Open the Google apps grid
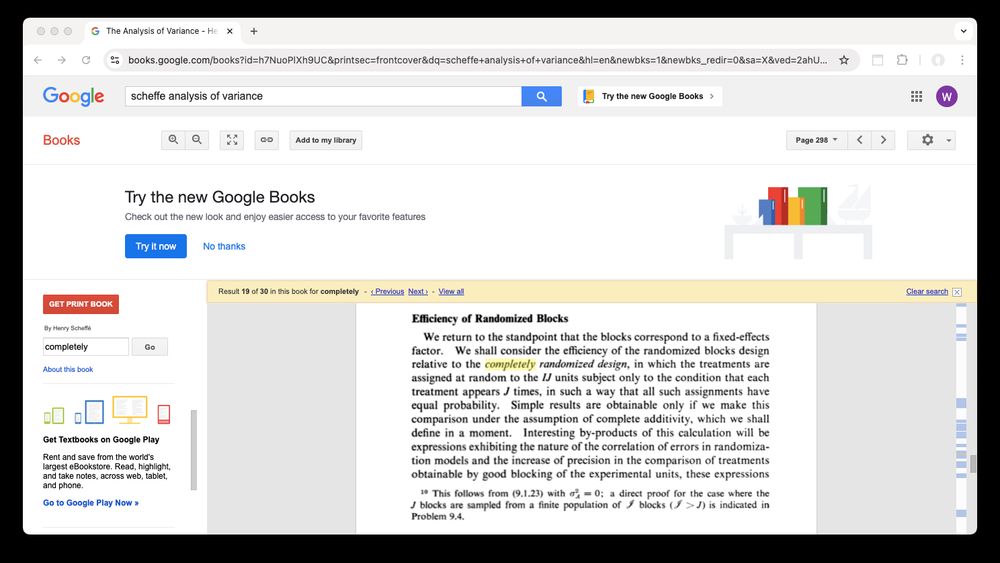 tap(916, 96)
